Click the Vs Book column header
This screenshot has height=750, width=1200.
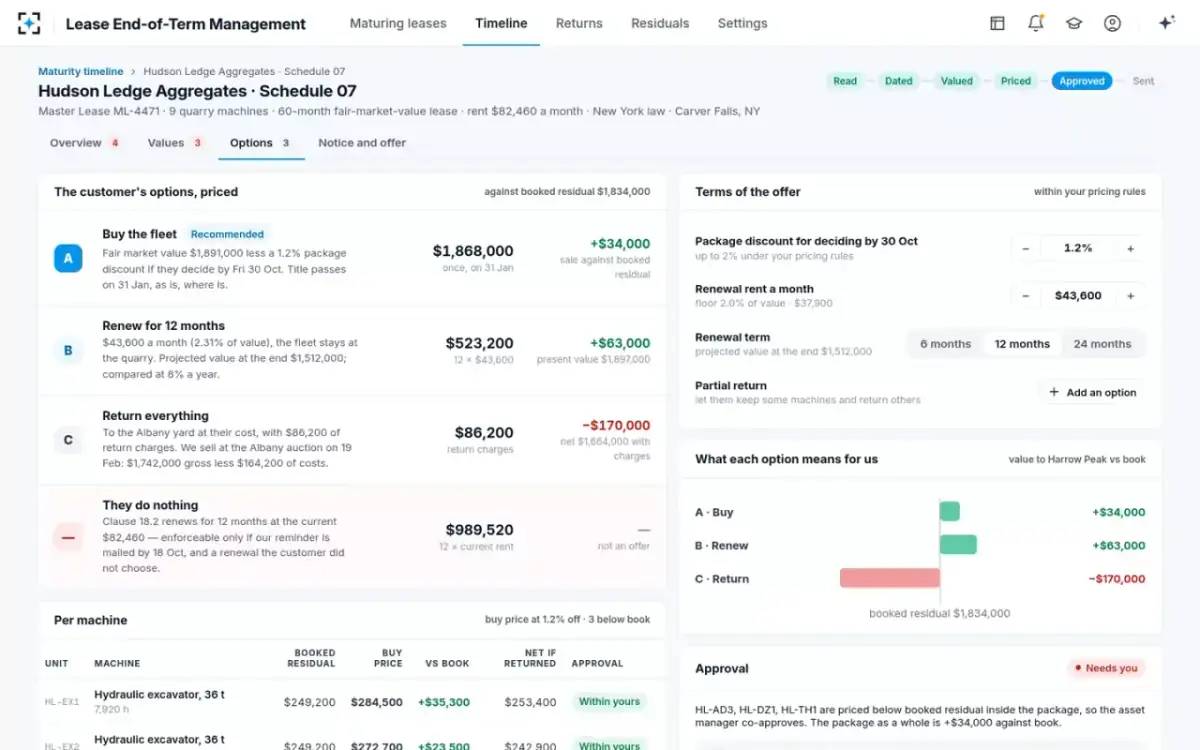coord(448,663)
